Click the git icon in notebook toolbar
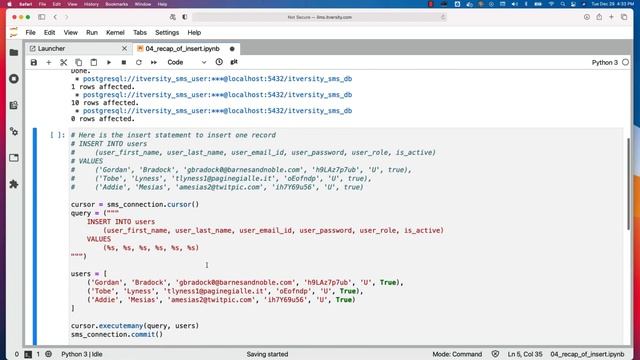The height and width of the screenshot is (360, 640). pos(234,62)
